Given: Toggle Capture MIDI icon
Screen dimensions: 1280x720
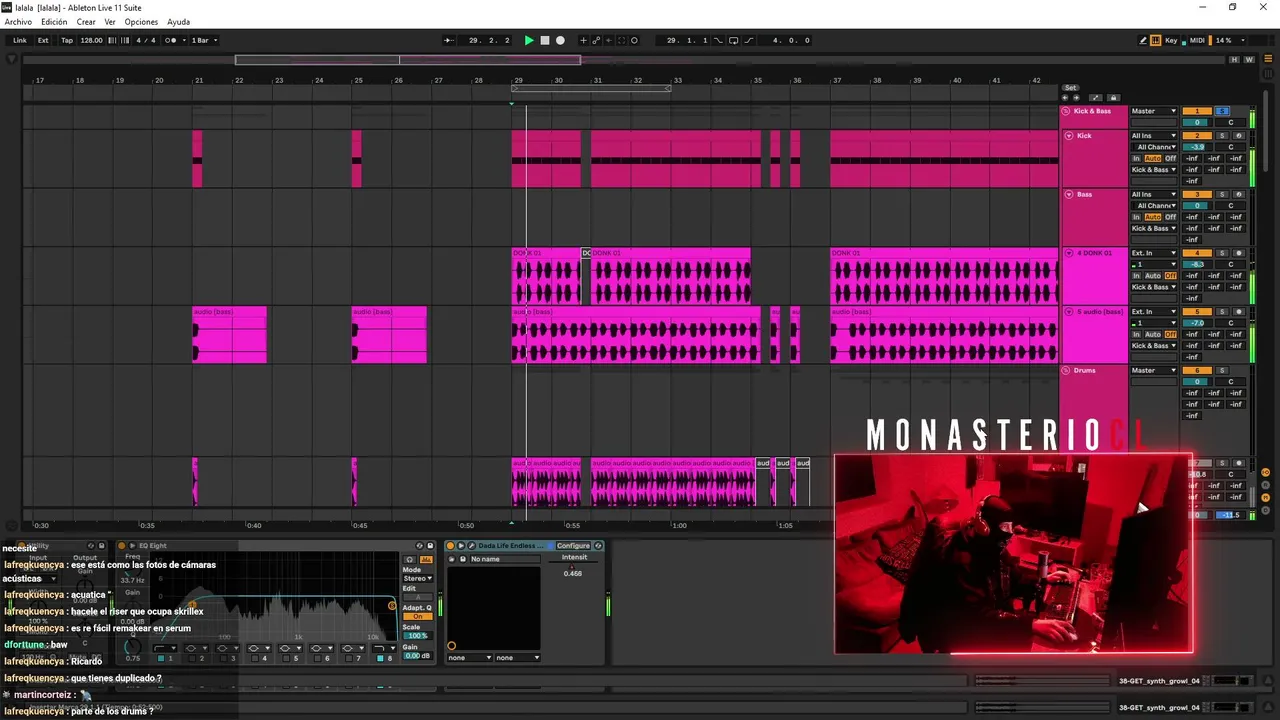Looking at the screenshot, I should (x=621, y=40).
